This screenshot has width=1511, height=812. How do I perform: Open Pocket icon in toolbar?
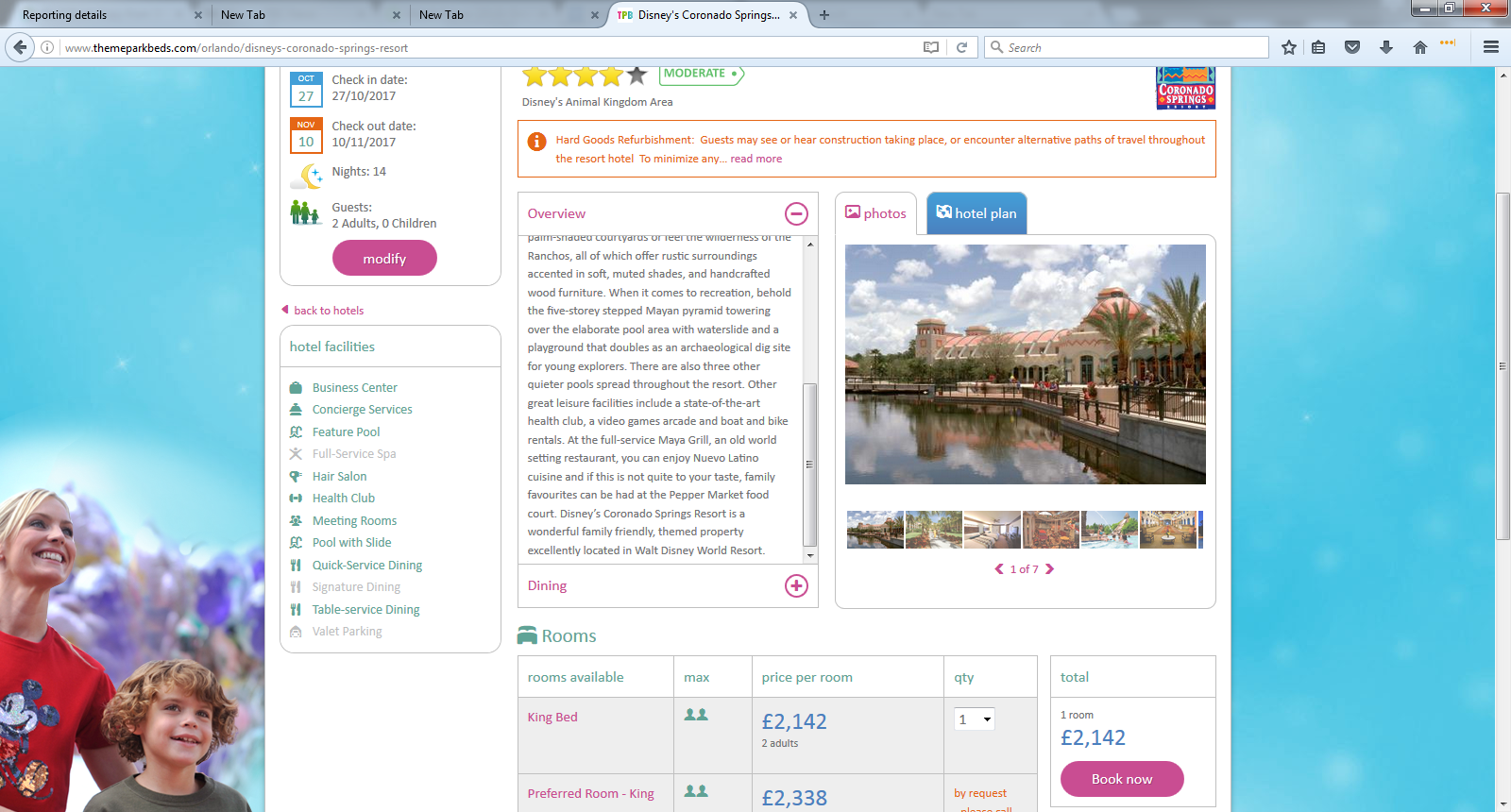1352,47
